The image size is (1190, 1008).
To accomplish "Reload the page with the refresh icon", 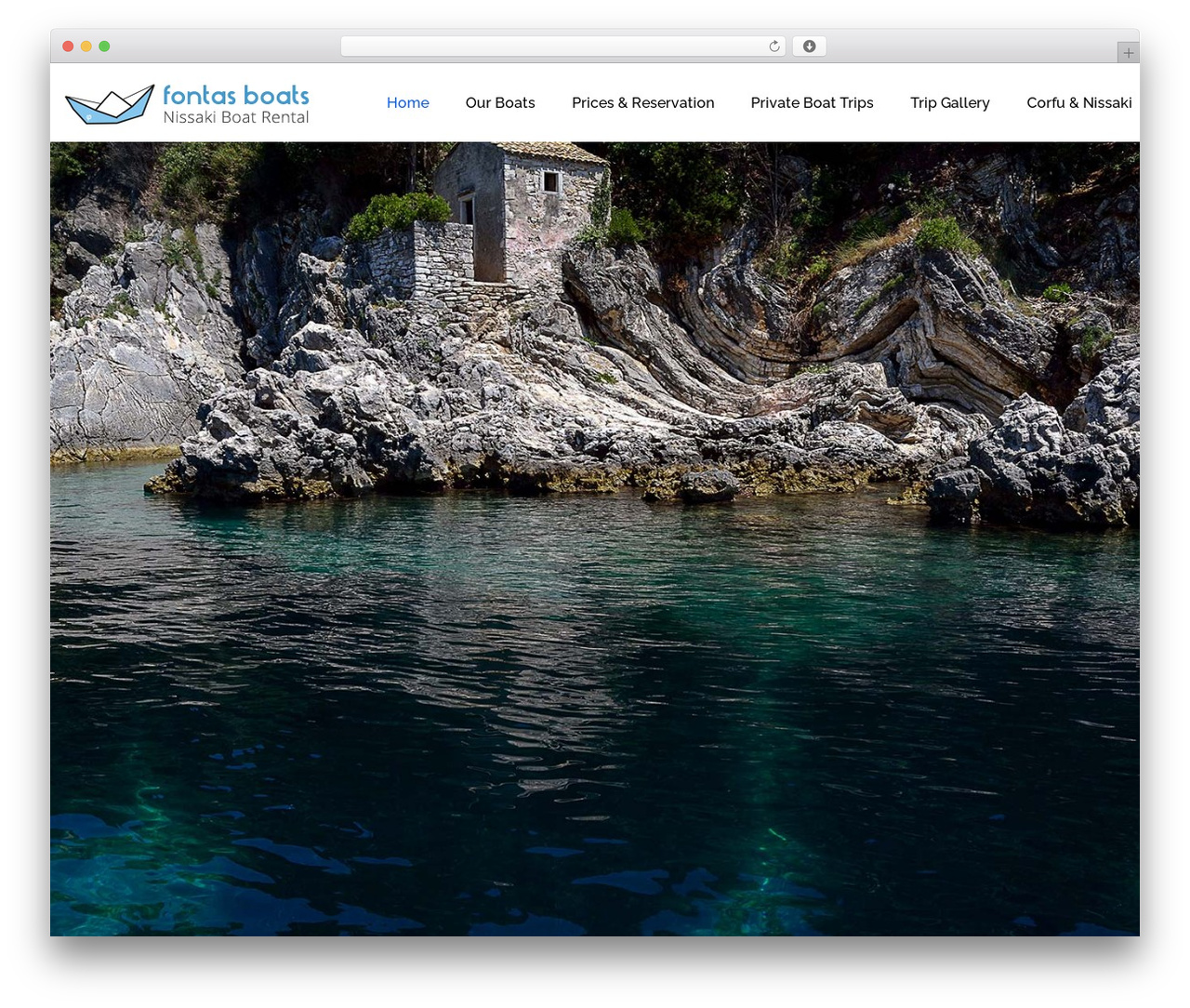I will pyautogui.click(x=774, y=46).
